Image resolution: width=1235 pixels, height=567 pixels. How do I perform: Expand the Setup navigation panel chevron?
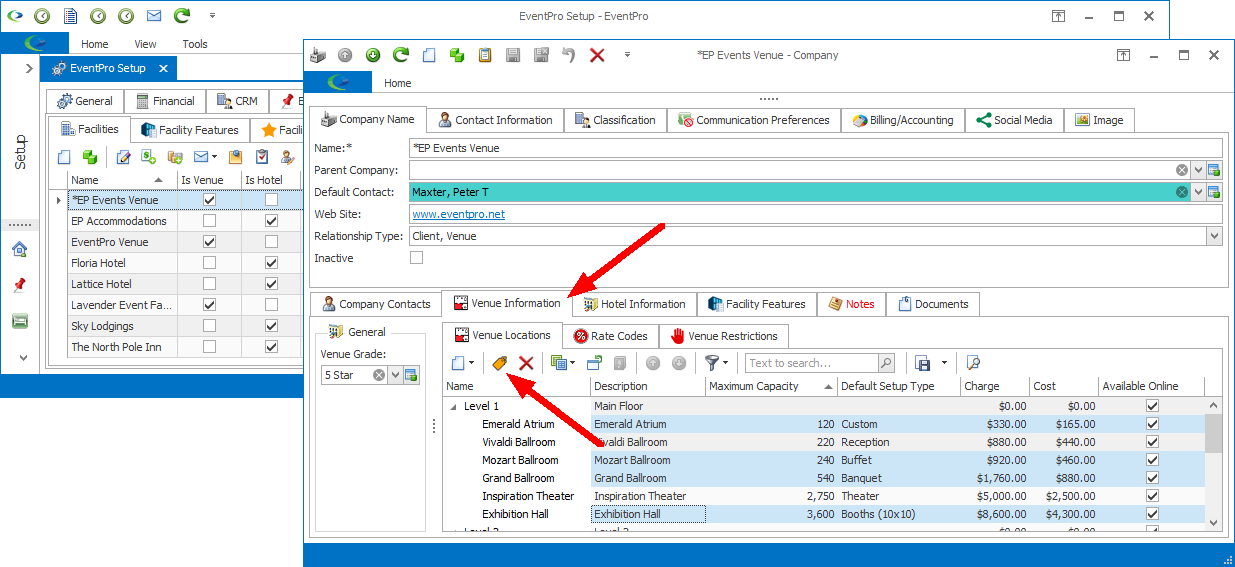[x=28, y=68]
